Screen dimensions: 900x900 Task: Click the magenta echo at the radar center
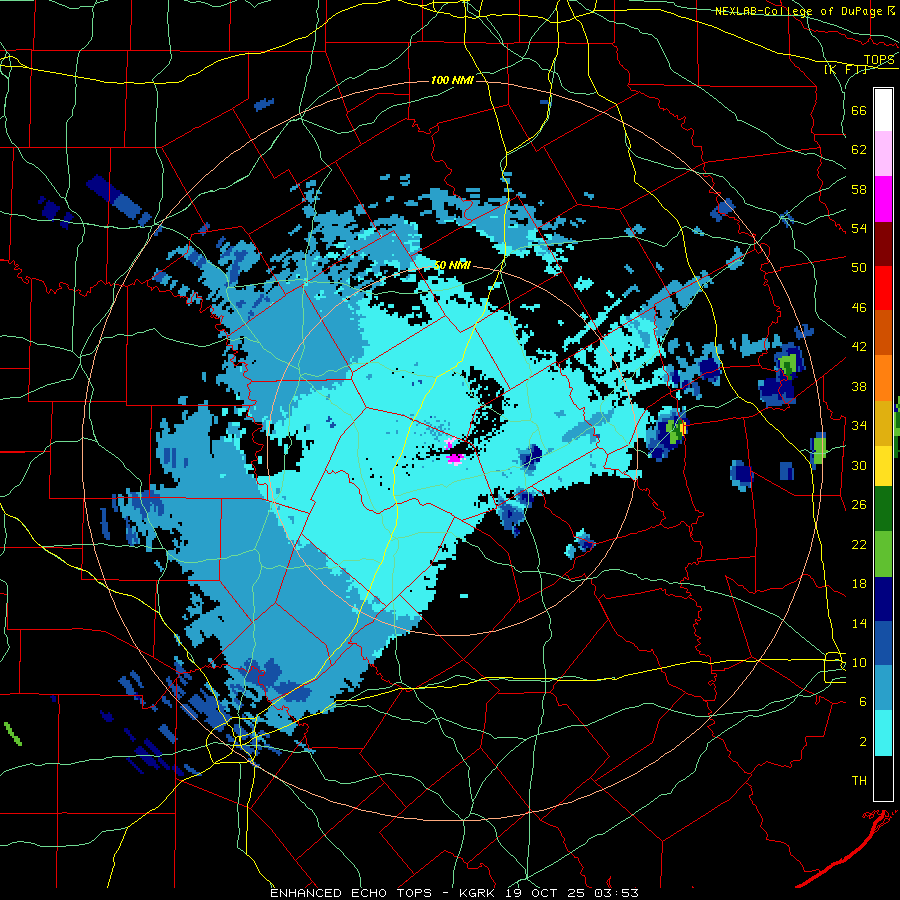[x=455, y=457]
